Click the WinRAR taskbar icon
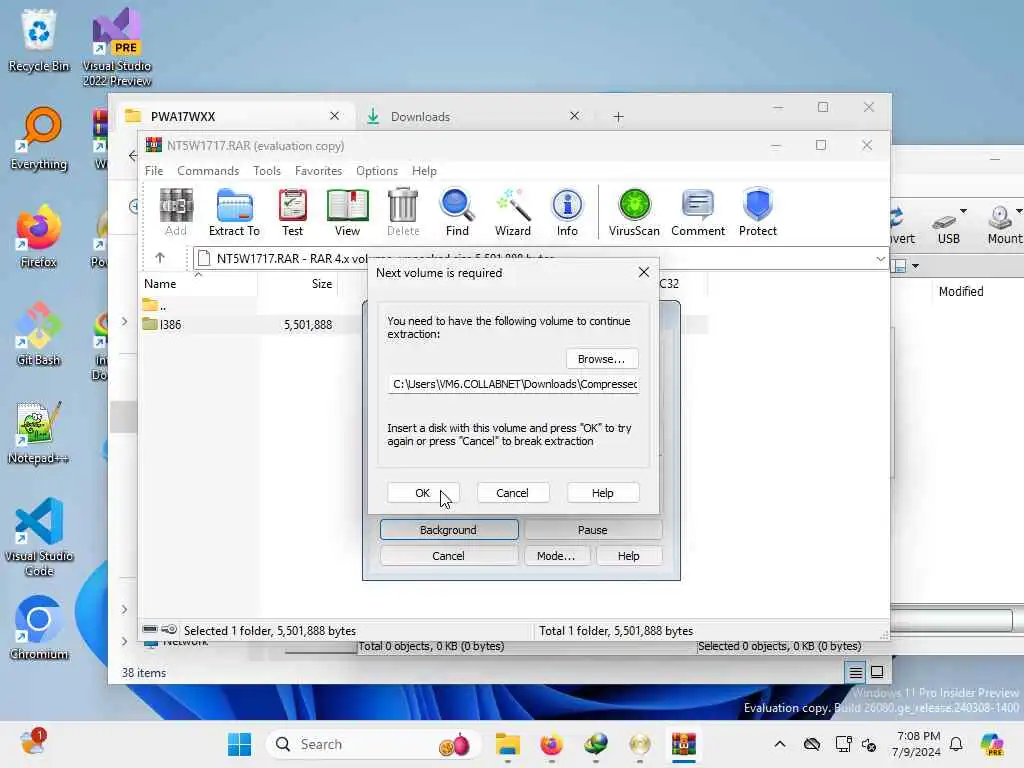The image size is (1024, 768). pos(684,744)
